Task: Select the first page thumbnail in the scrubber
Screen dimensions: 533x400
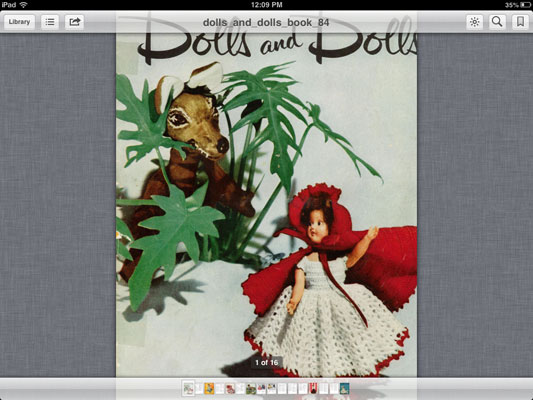Action: (188, 388)
